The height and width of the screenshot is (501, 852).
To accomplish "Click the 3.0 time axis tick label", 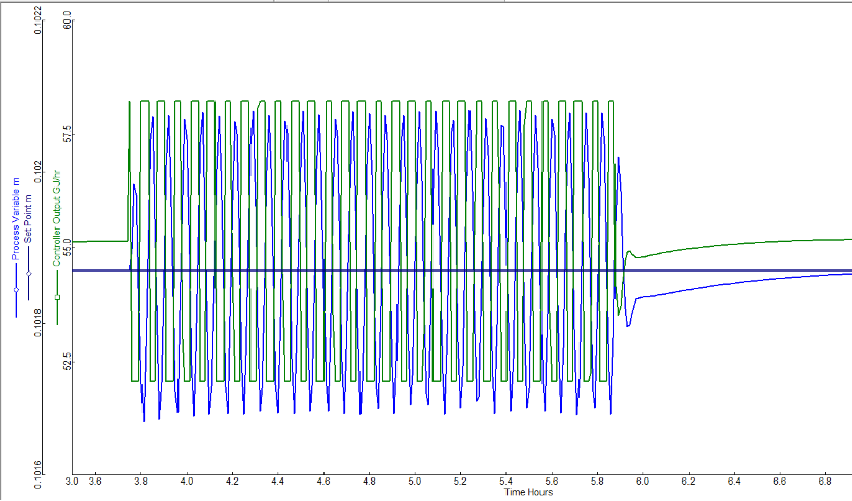I will [x=72, y=481].
